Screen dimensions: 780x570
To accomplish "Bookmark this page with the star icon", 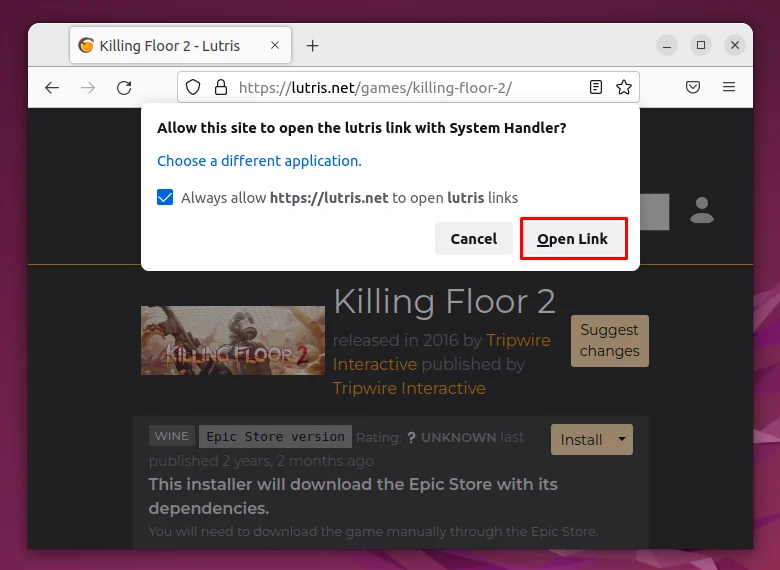I will (x=624, y=87).
